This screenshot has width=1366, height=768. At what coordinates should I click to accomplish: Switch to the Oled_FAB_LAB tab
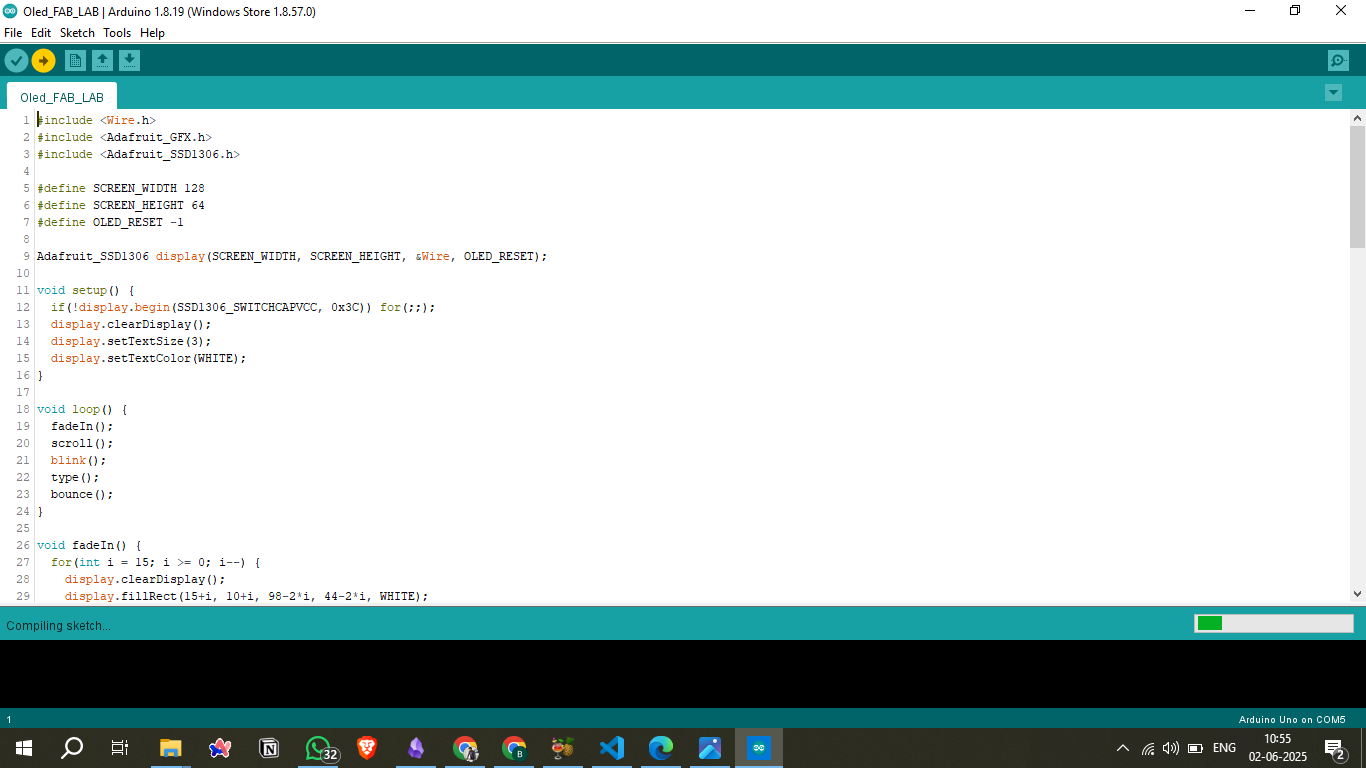(x=62, y=97)
